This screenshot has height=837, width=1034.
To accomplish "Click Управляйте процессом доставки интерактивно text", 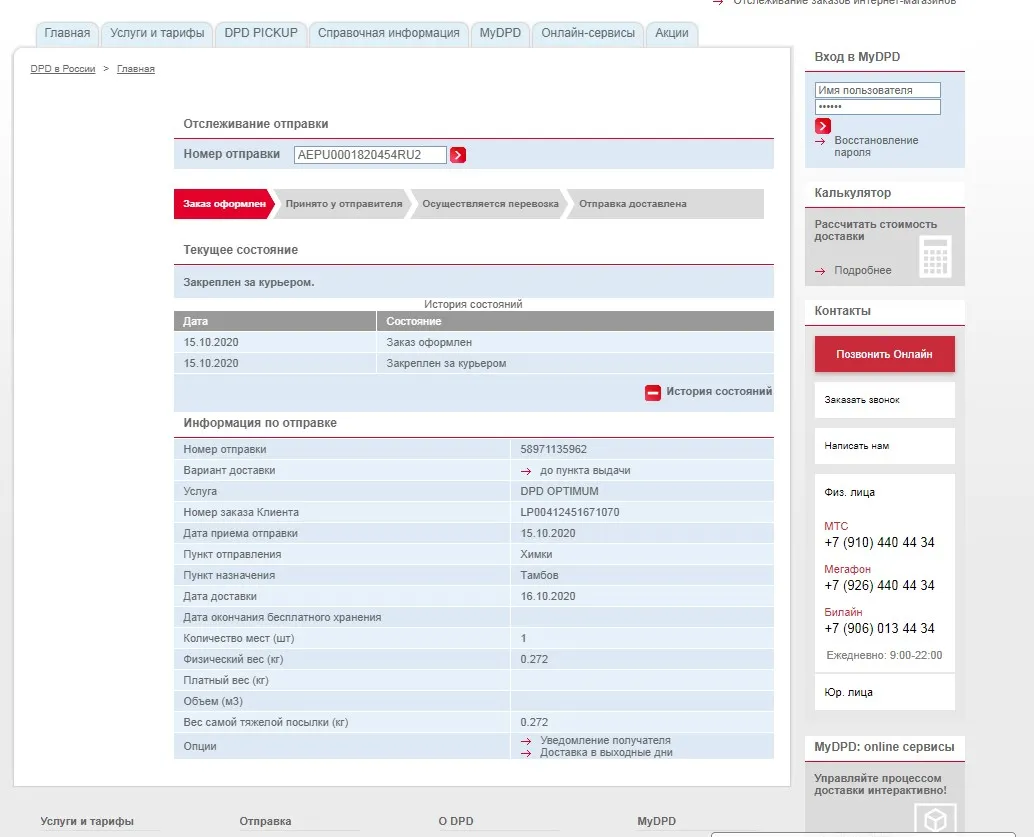I will click(880, 784).
